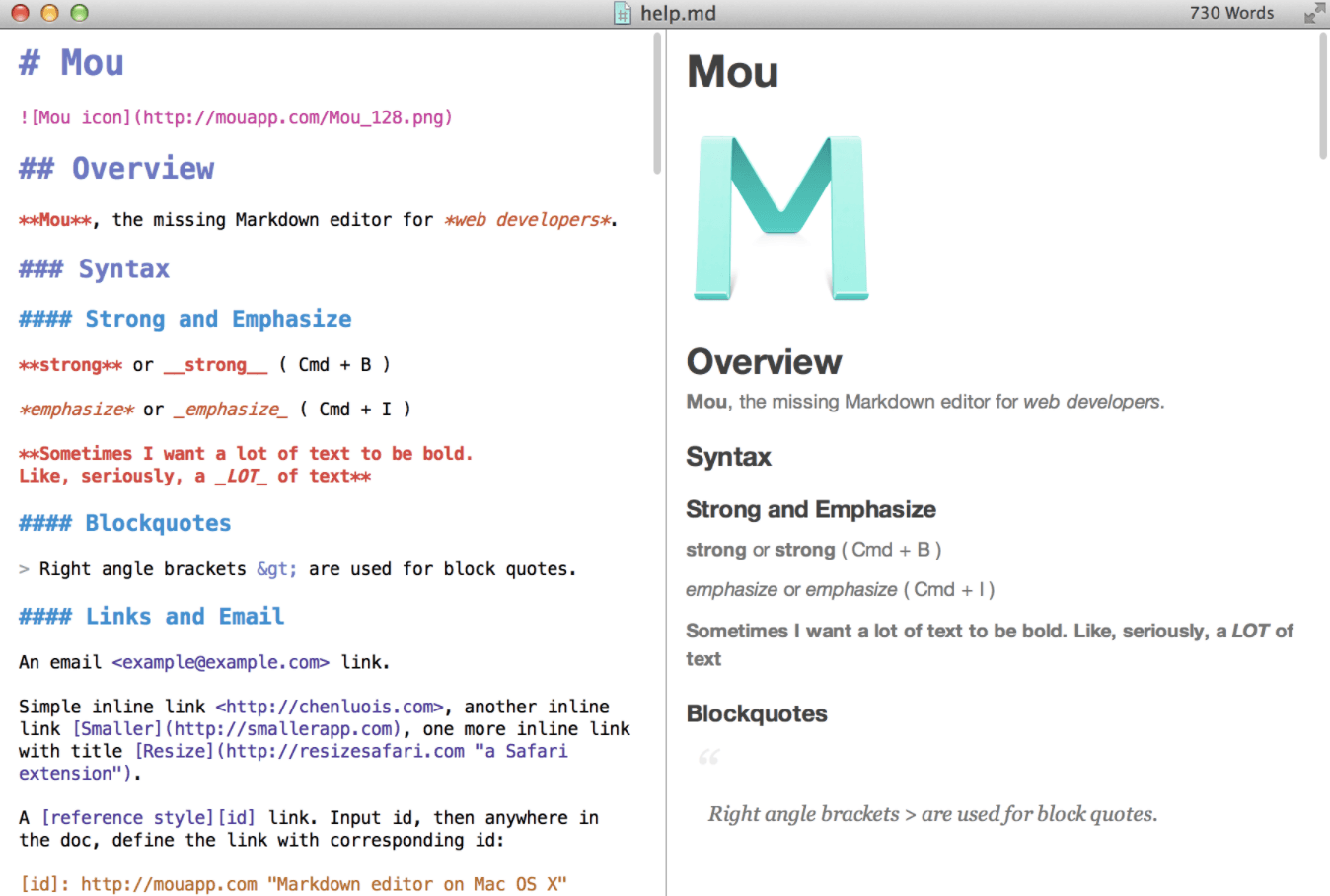Click the http://chenluois.com inline link
This screenshot has height=896, width=1330.
click(x=330, y=707)
